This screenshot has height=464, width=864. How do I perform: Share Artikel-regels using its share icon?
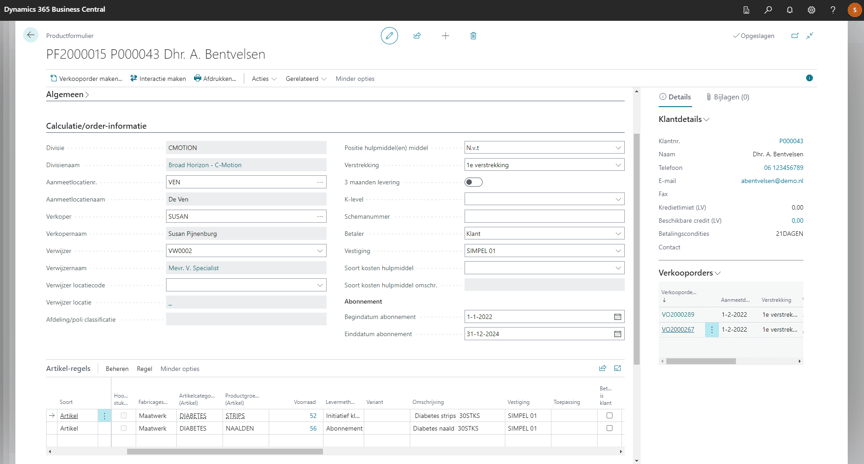pyautogui.click(x=602, y=368)
